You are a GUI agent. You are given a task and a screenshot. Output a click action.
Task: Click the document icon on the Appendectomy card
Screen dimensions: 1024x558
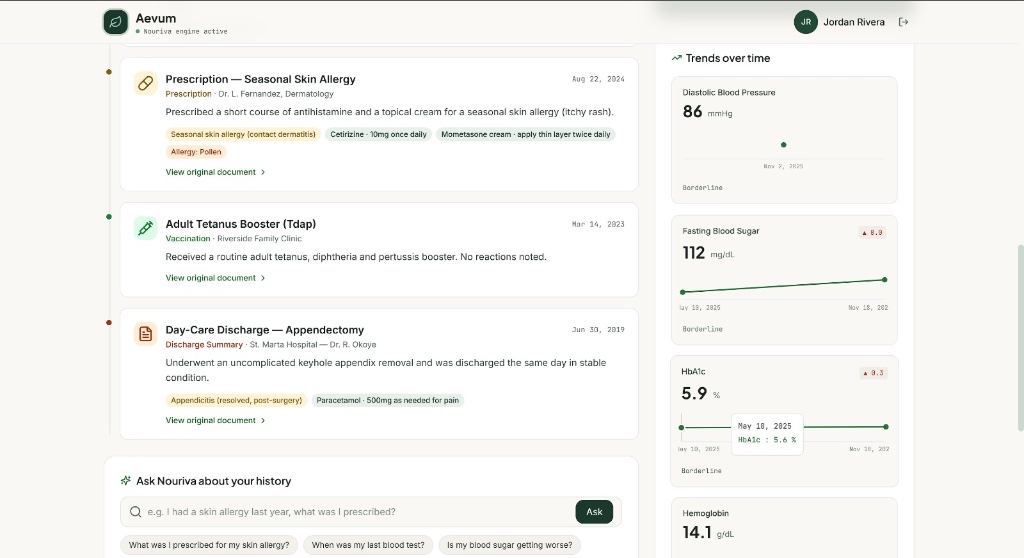tap(146, 334)
